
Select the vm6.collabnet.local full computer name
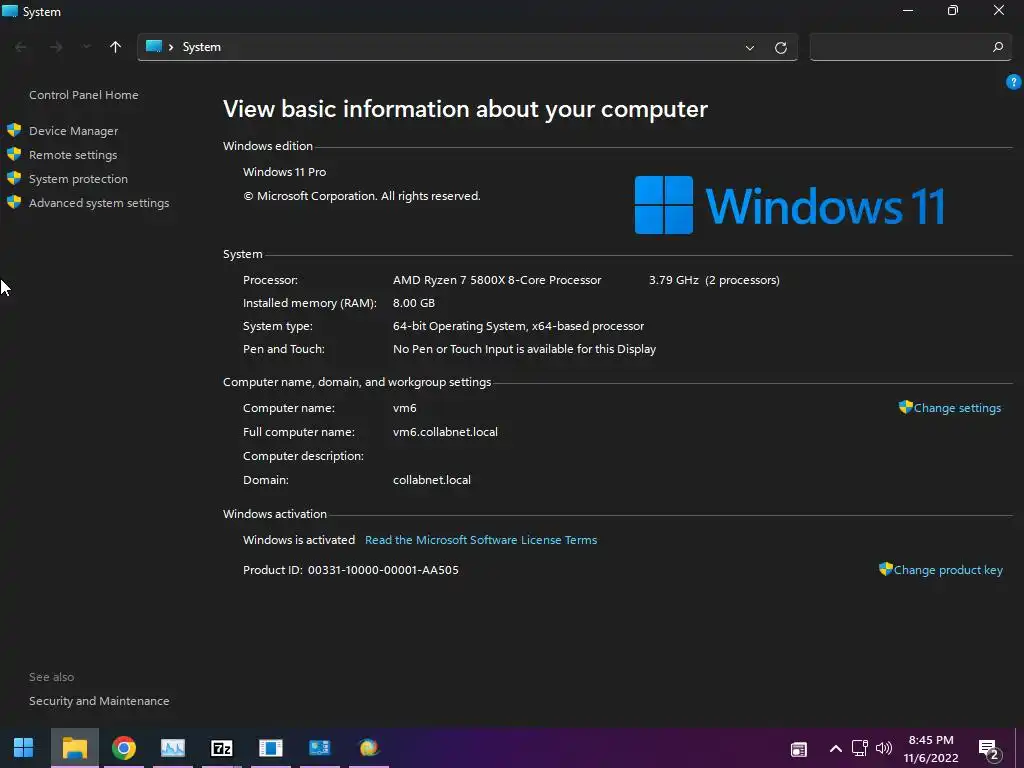click(x=445, y=432)
